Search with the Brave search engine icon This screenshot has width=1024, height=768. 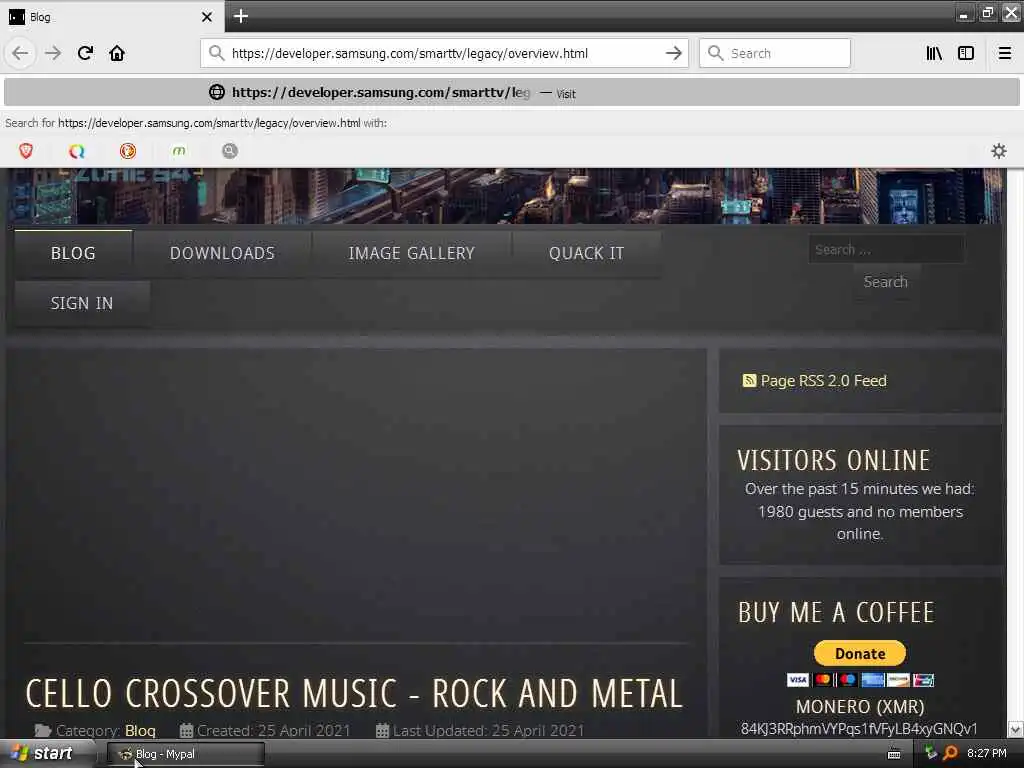tap(26, 151)
